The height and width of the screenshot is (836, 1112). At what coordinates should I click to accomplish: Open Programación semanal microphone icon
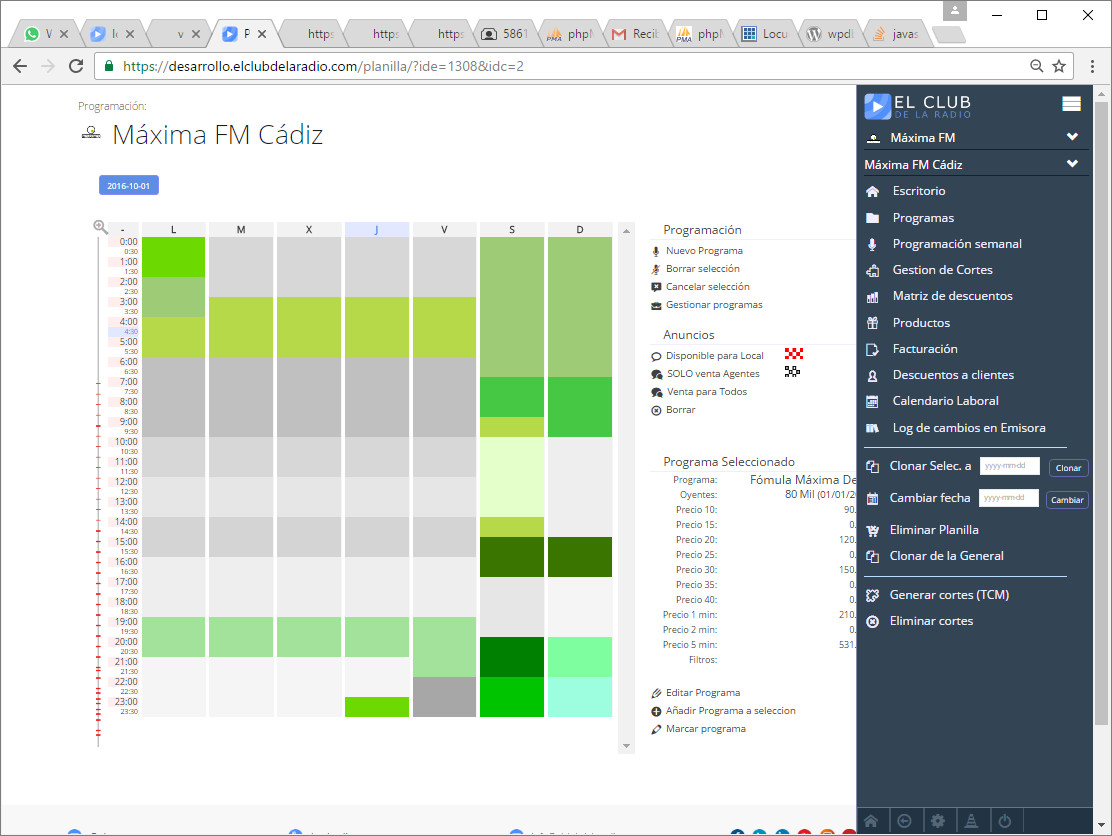872,244
